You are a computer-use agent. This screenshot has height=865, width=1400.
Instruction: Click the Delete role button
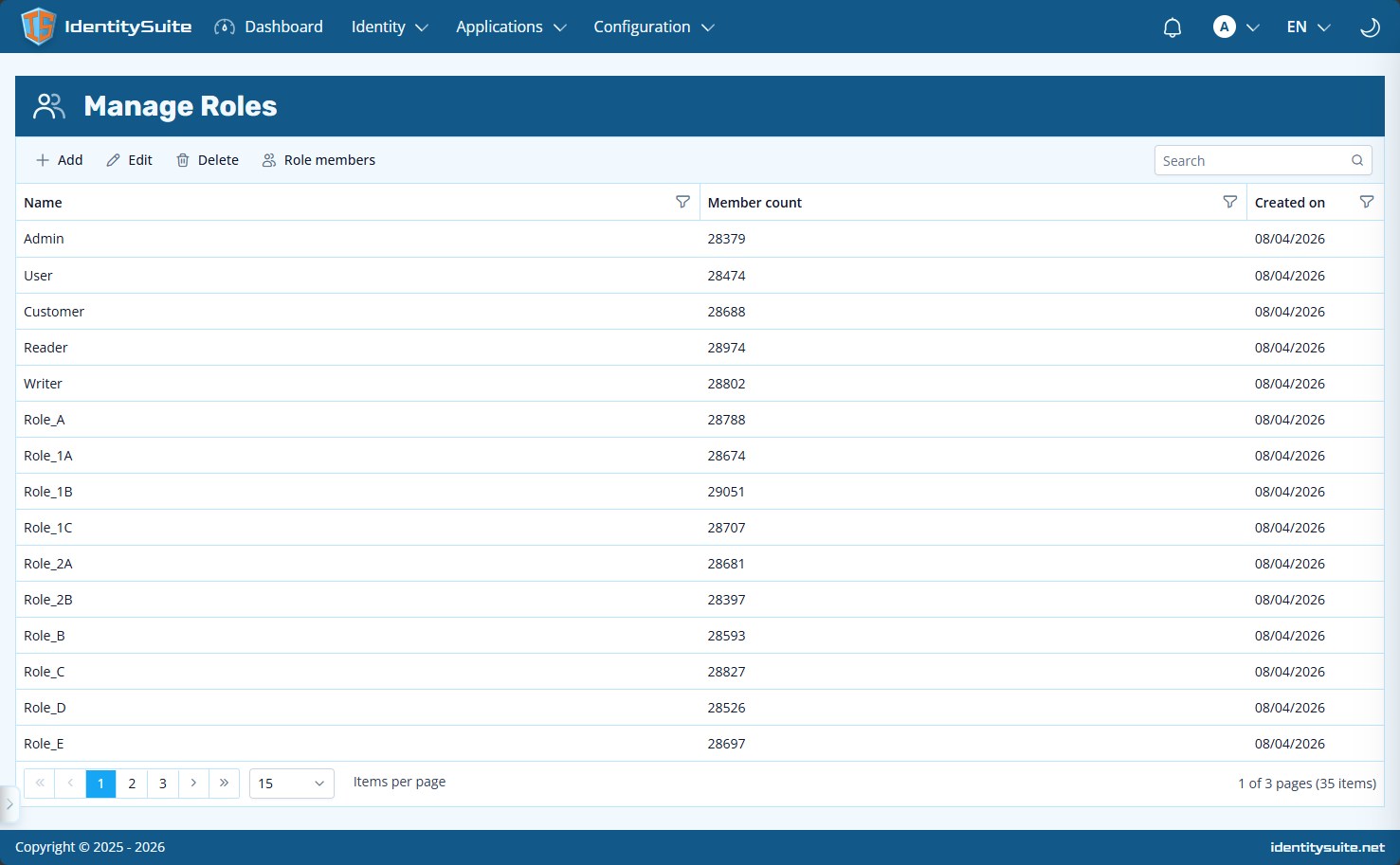(x=208, y=160)
